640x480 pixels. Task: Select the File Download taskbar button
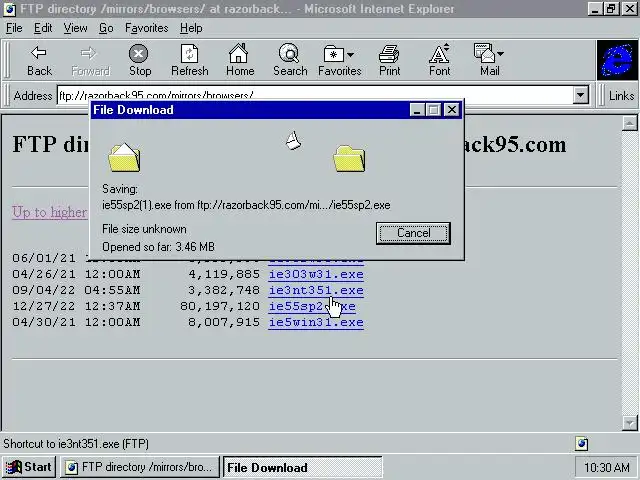point(302,467)
